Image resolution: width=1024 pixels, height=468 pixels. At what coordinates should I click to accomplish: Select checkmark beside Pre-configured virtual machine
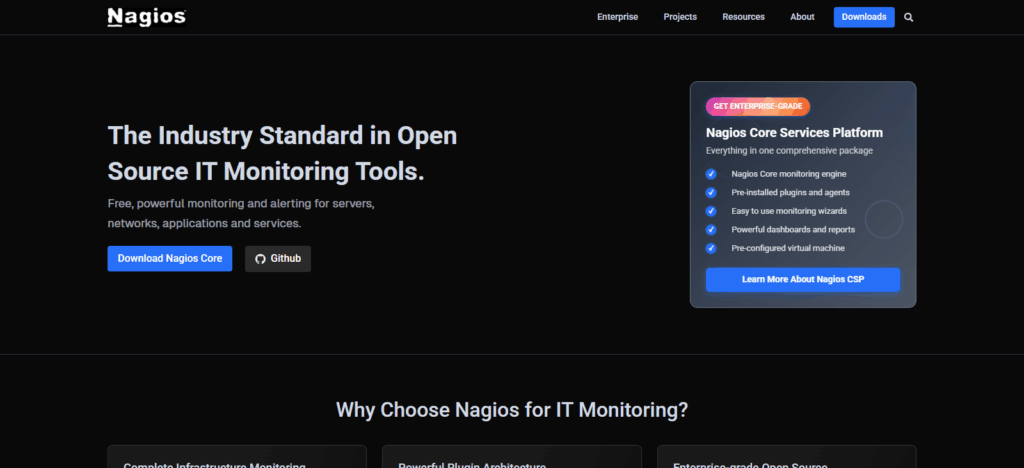pyautogui.click(x=711, y=248)
